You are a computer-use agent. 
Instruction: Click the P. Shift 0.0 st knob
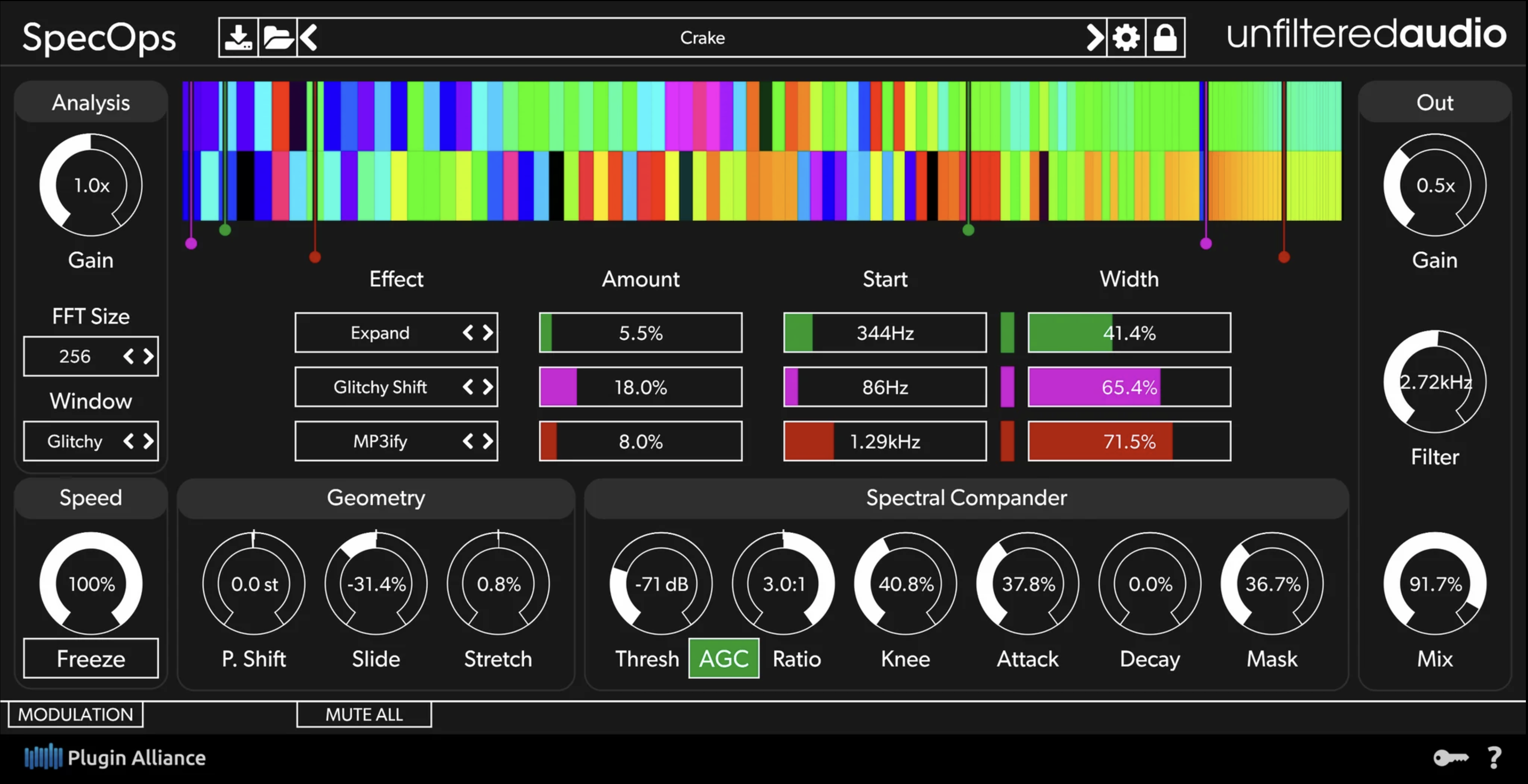(x=254, y=583)
